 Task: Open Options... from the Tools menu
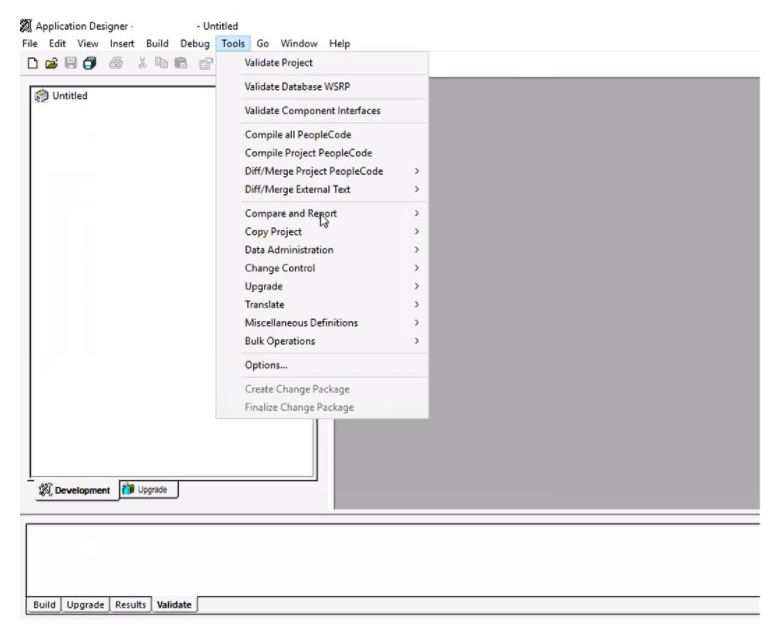click(x=322, y=365)
